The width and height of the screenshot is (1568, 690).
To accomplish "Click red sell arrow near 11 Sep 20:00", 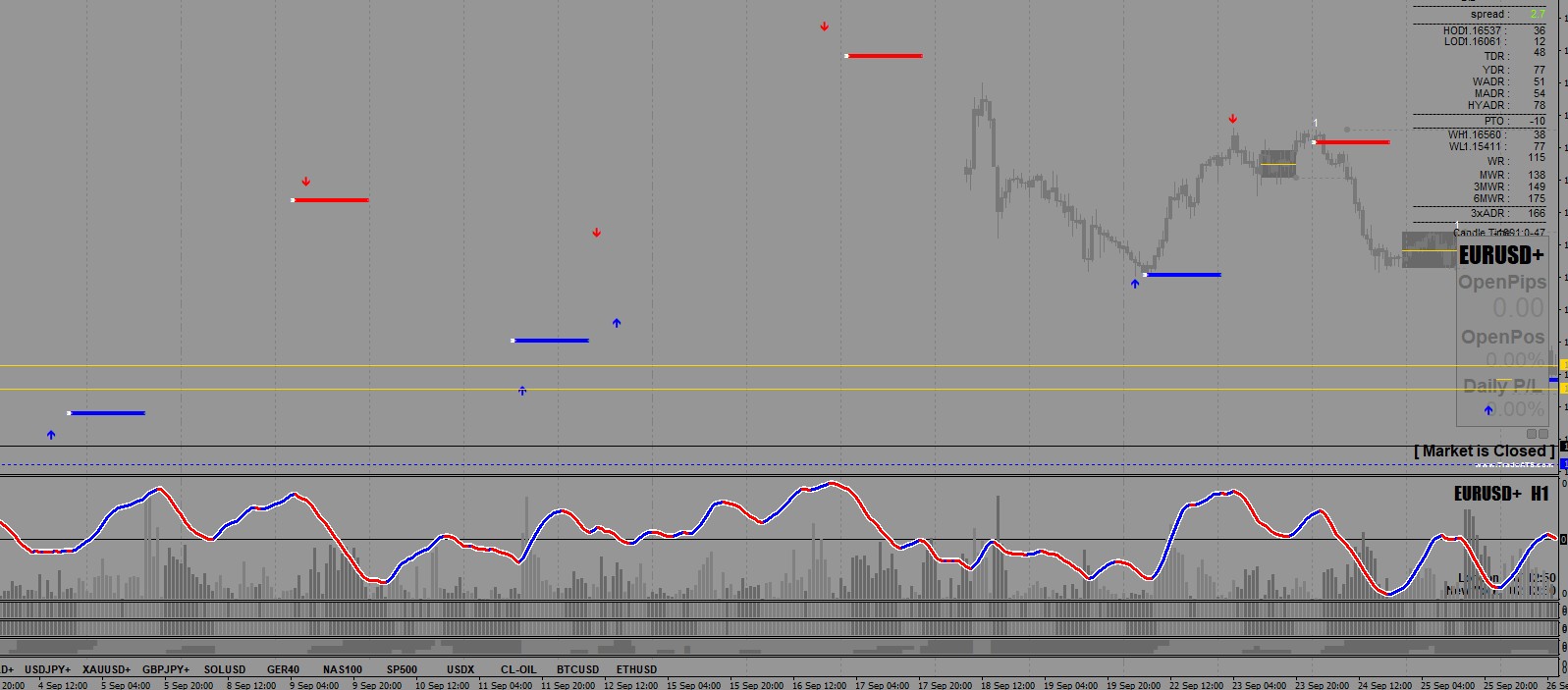I will point(597,233).
